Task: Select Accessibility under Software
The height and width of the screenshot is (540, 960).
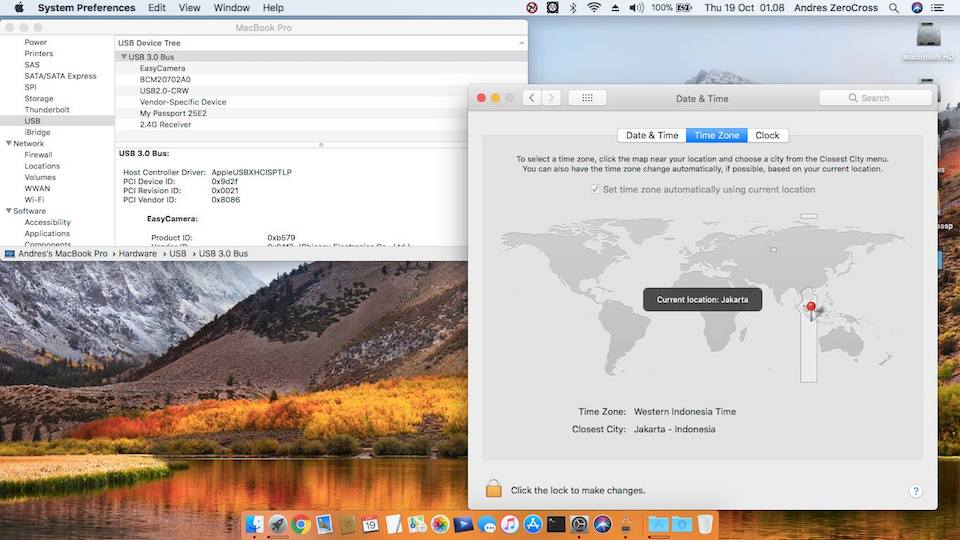Action: [x=47, y=222]
